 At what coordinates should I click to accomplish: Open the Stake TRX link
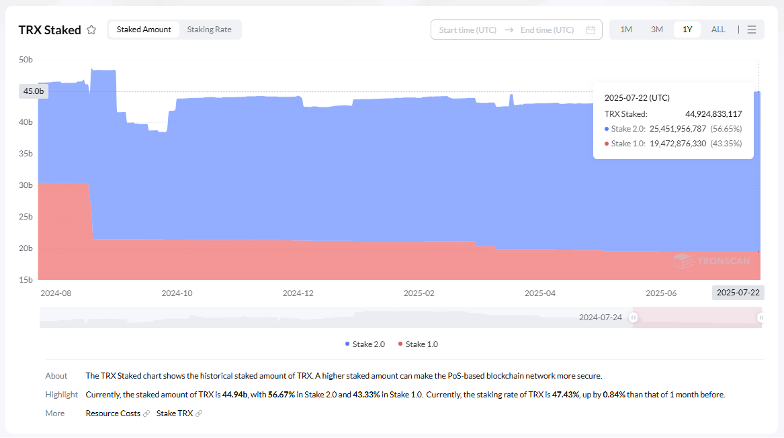(173, 413)
